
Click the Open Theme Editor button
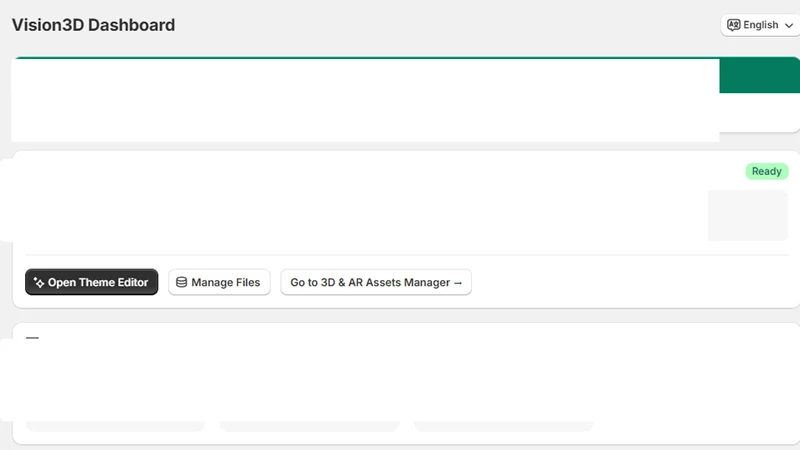click(x=91, y=282)
